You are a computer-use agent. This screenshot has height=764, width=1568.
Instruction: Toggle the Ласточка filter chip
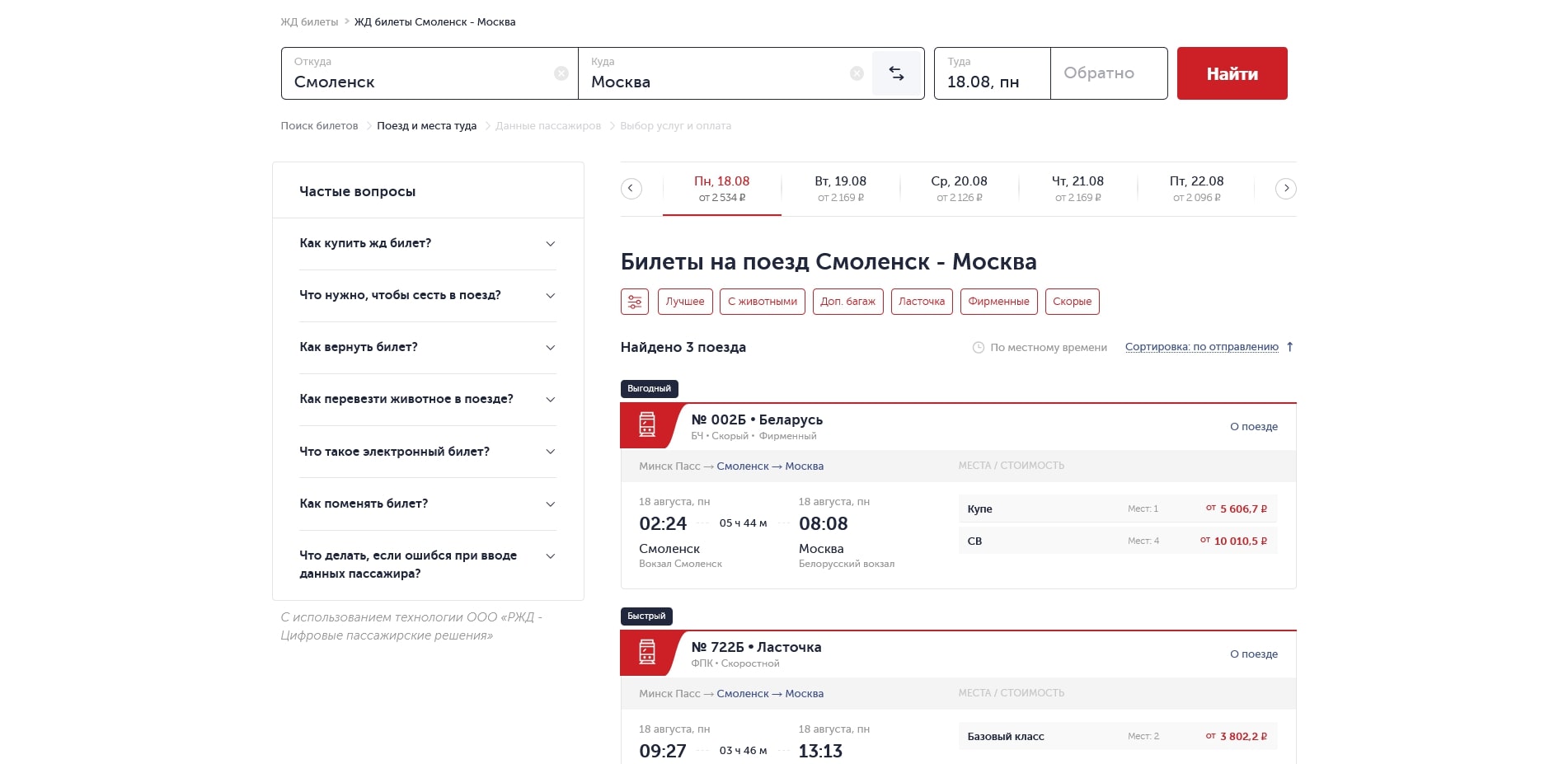click(x=922, y=302)
